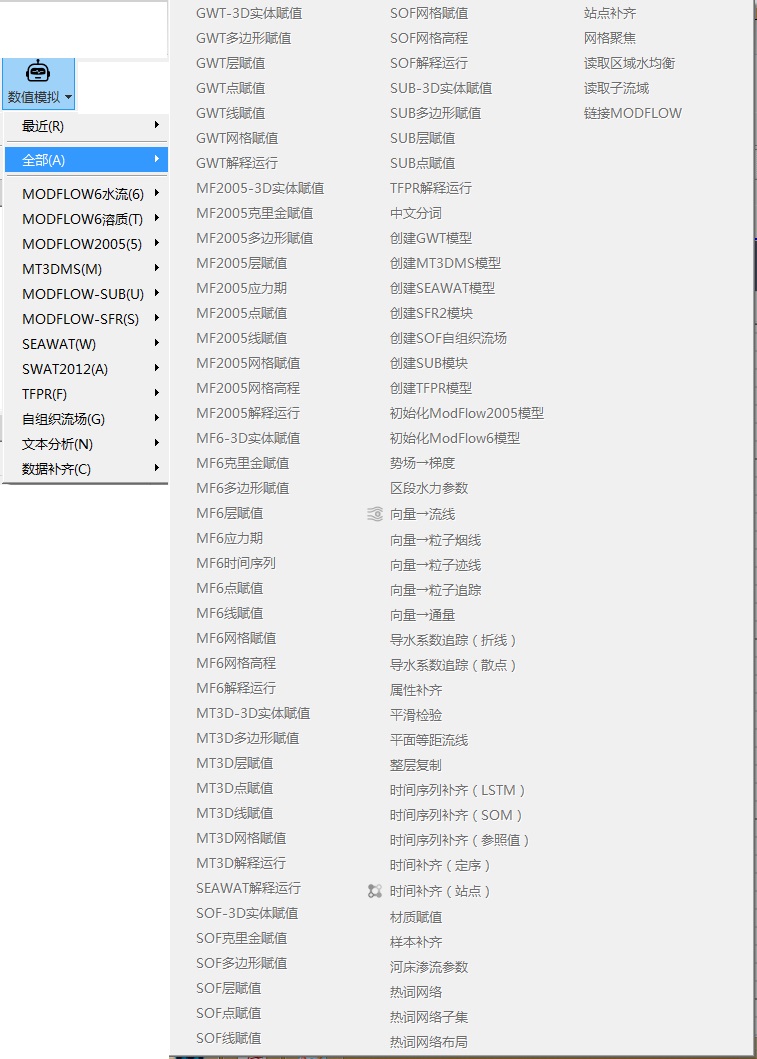The width and height of the screenshot is (757, 1059).
Task: Select 热词网络布局
Action: (429, 1041)
